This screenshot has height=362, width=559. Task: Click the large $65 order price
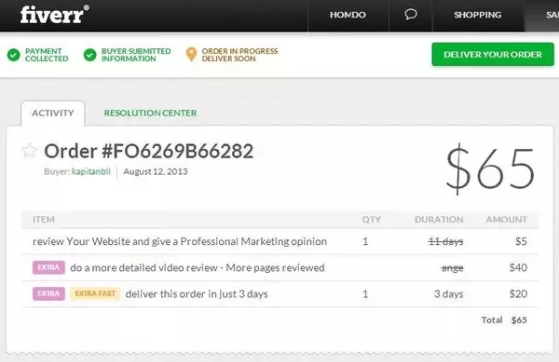pos(490,169)
